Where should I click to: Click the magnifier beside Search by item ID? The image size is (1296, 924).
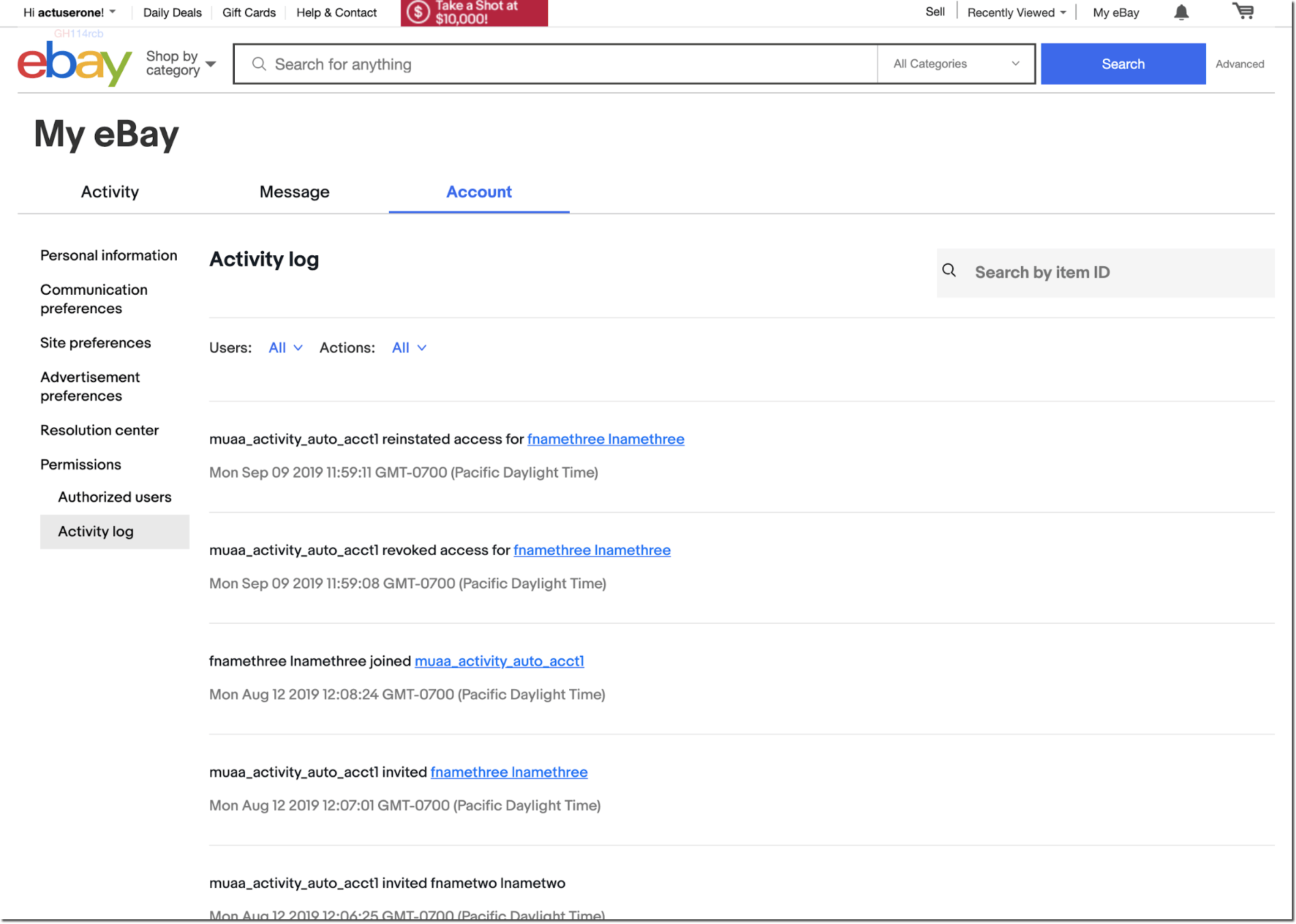click(x=949, y=270)
